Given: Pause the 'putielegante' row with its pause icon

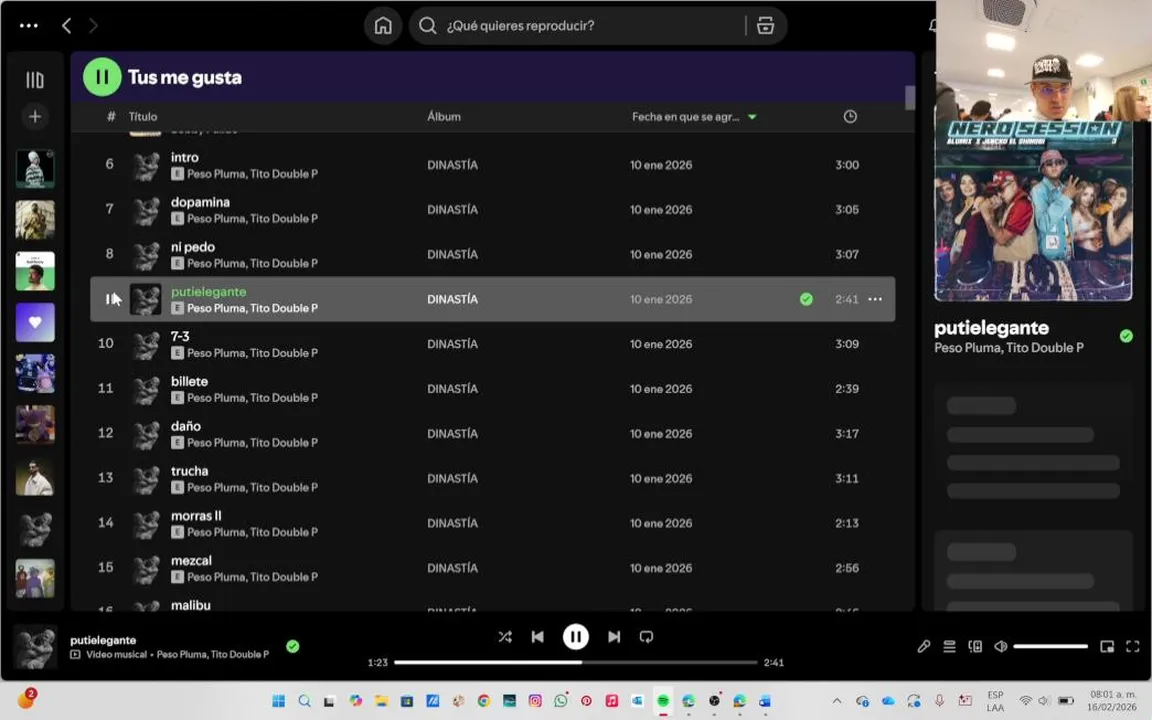Looking at the screenshot, I should [109, 299].
